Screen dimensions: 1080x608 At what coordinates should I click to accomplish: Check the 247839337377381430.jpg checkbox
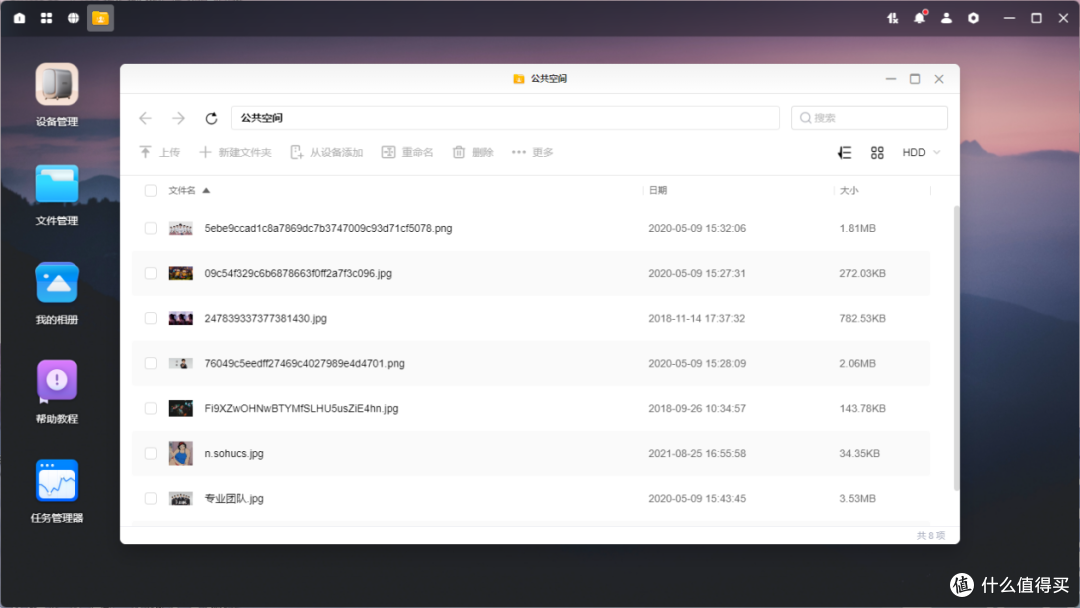click(151, 318)
